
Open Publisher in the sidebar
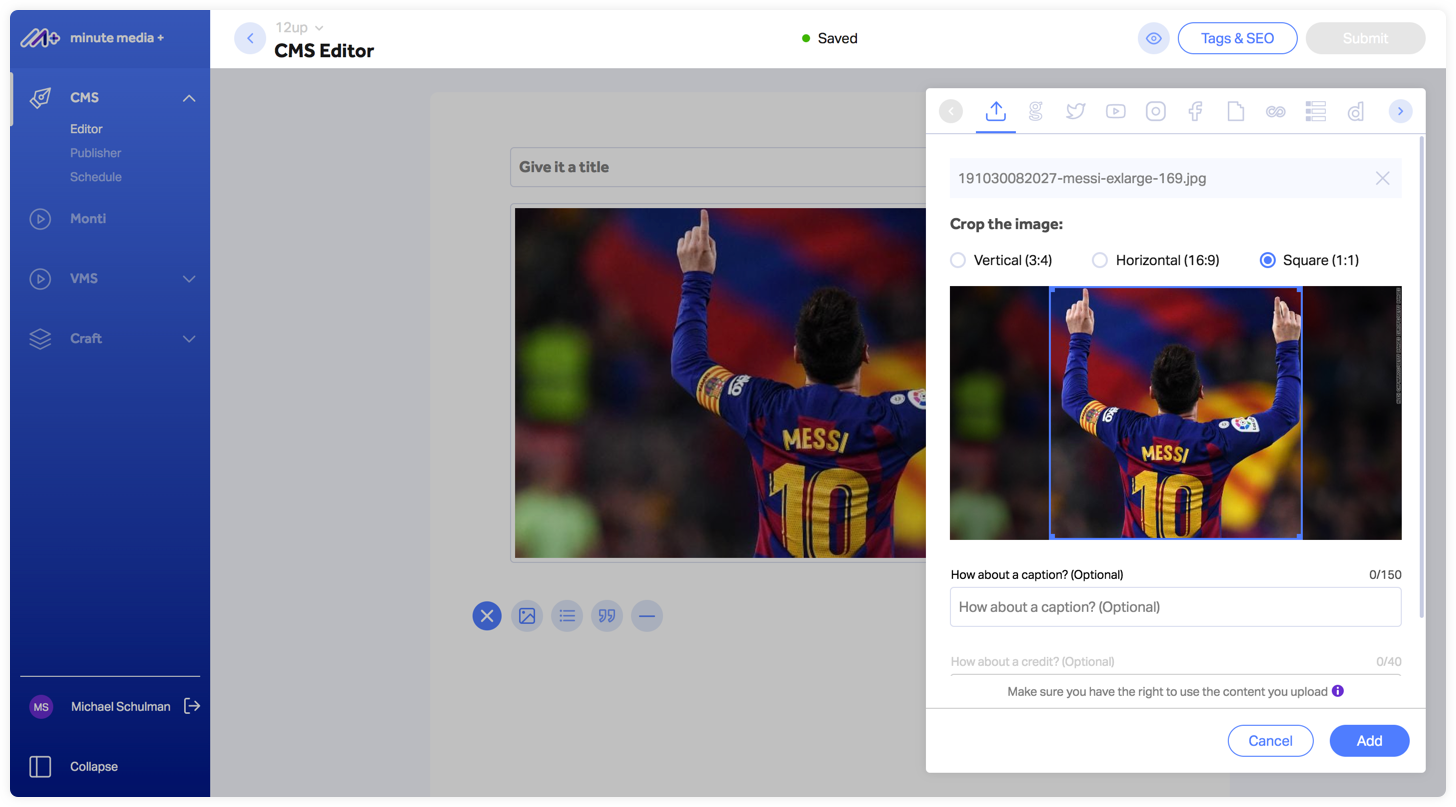(x=96, y=153)
